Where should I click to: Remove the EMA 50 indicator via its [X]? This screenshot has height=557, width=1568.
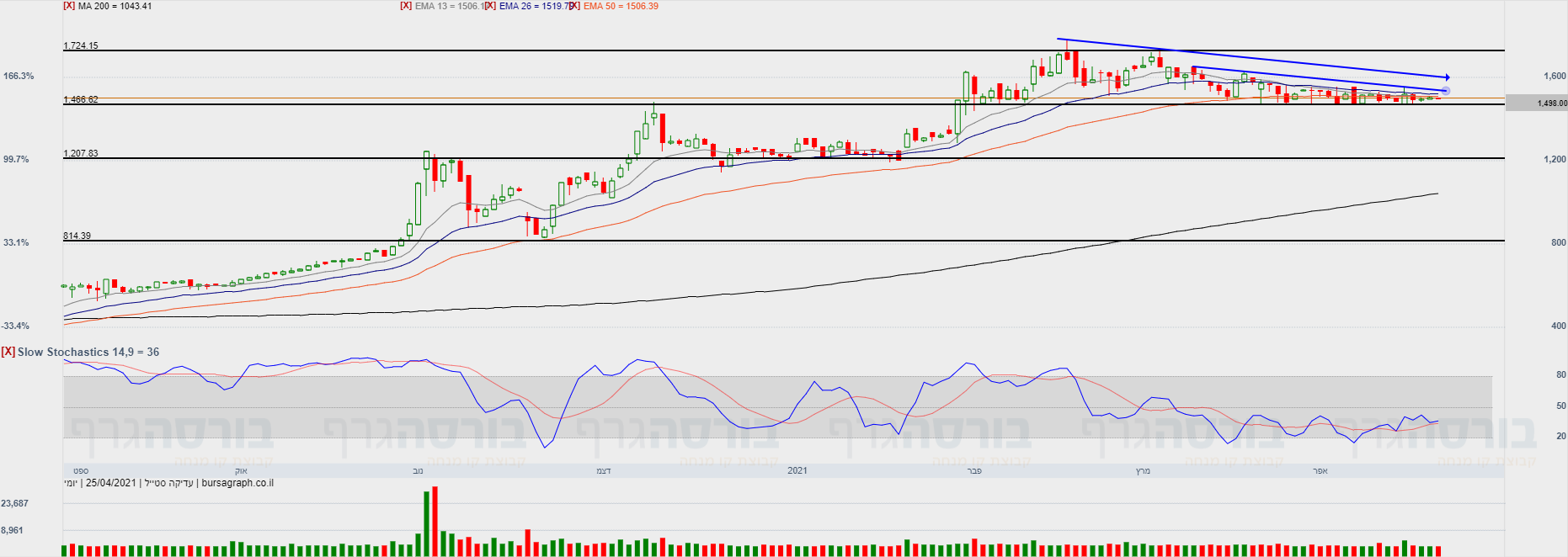click(574, 6)
